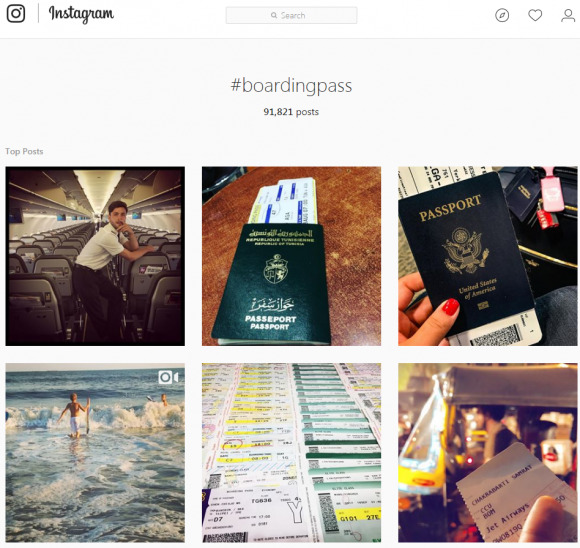Focus the Search input field

[291, 15]
